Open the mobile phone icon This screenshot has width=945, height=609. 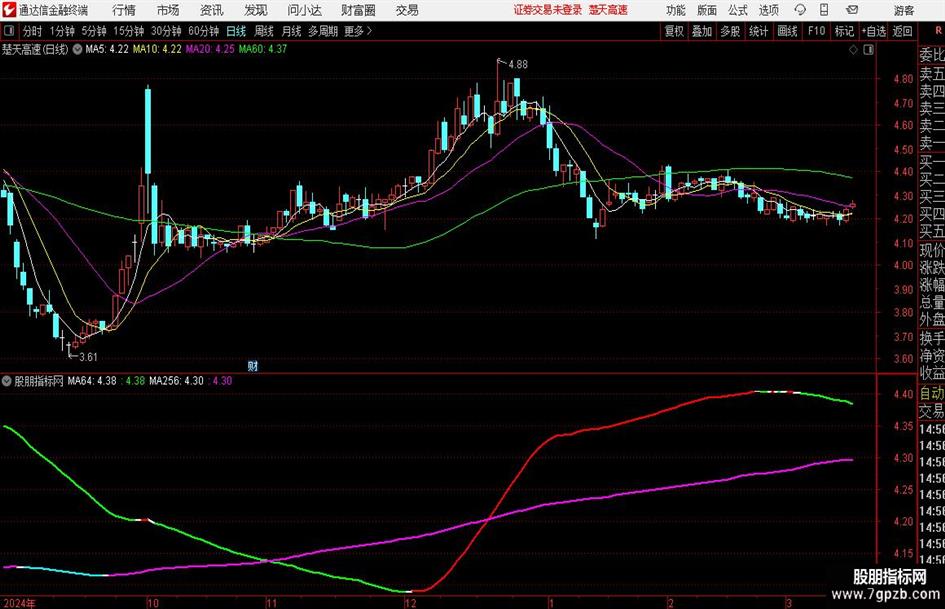824,10
